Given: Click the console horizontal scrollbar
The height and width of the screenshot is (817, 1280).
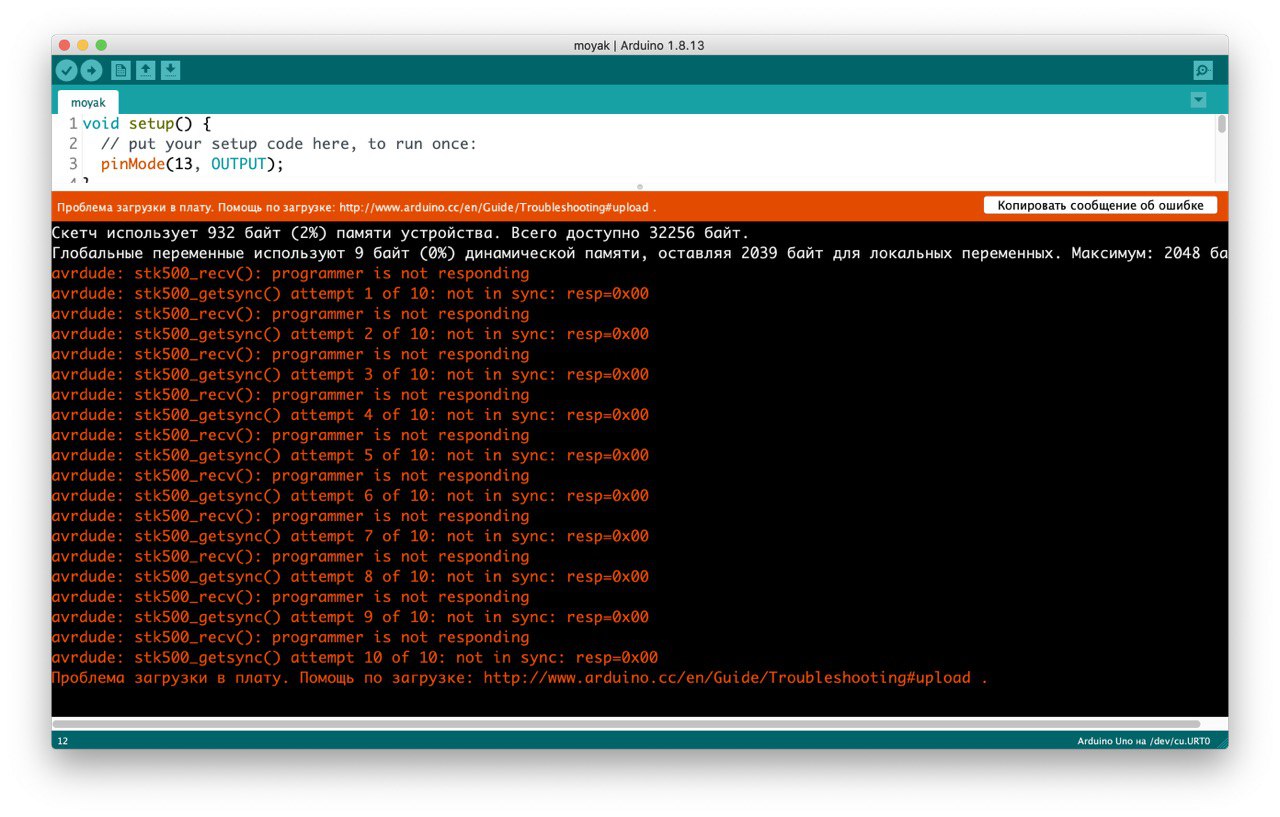Looking at the screenshot, I should pos(626,723).
